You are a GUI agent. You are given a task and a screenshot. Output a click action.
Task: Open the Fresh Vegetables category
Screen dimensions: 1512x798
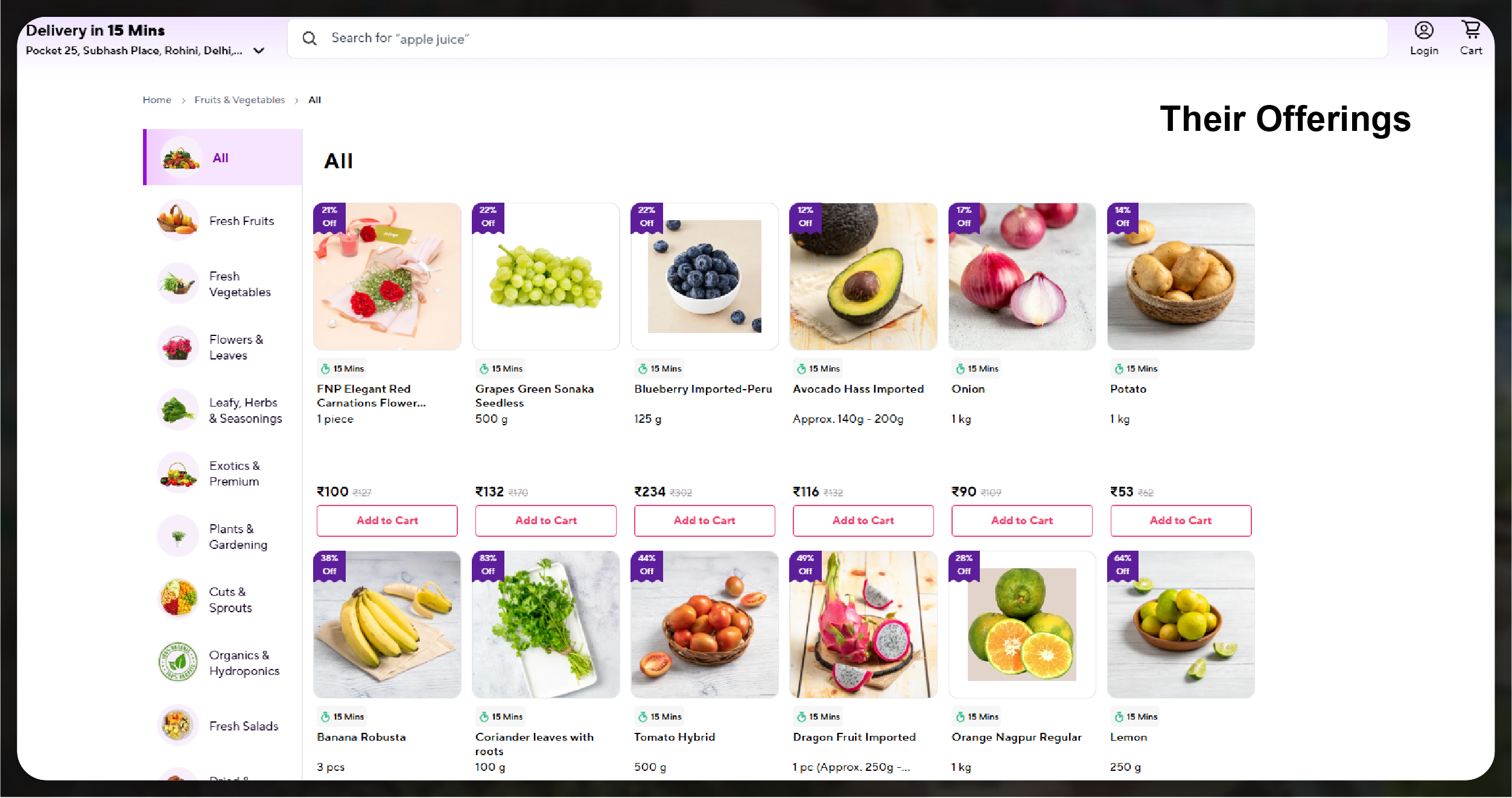pos(240,284)
